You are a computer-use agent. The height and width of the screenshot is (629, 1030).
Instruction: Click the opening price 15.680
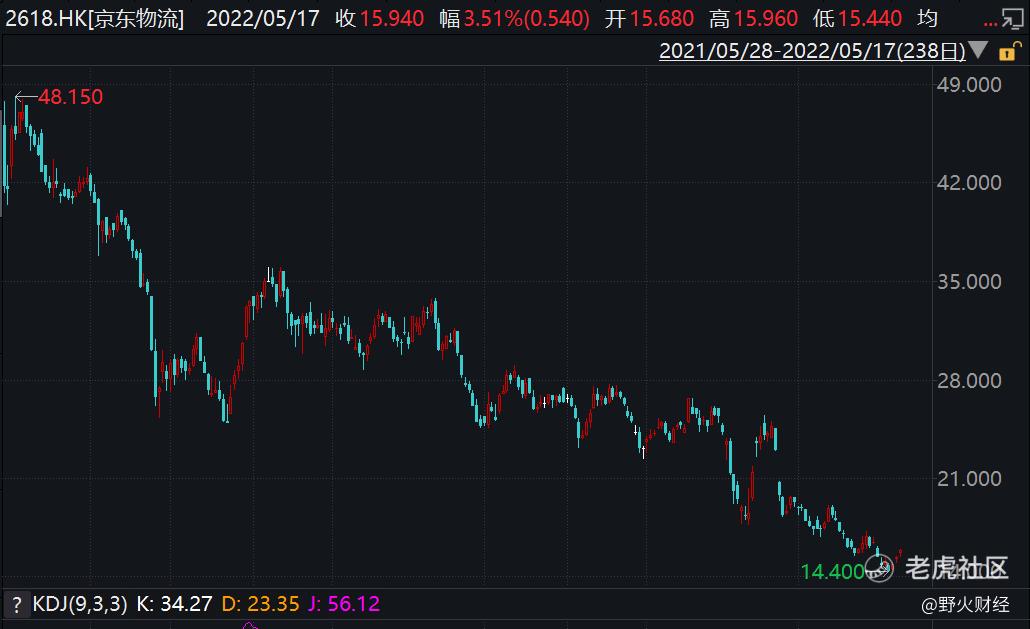(x=661, y=18)
